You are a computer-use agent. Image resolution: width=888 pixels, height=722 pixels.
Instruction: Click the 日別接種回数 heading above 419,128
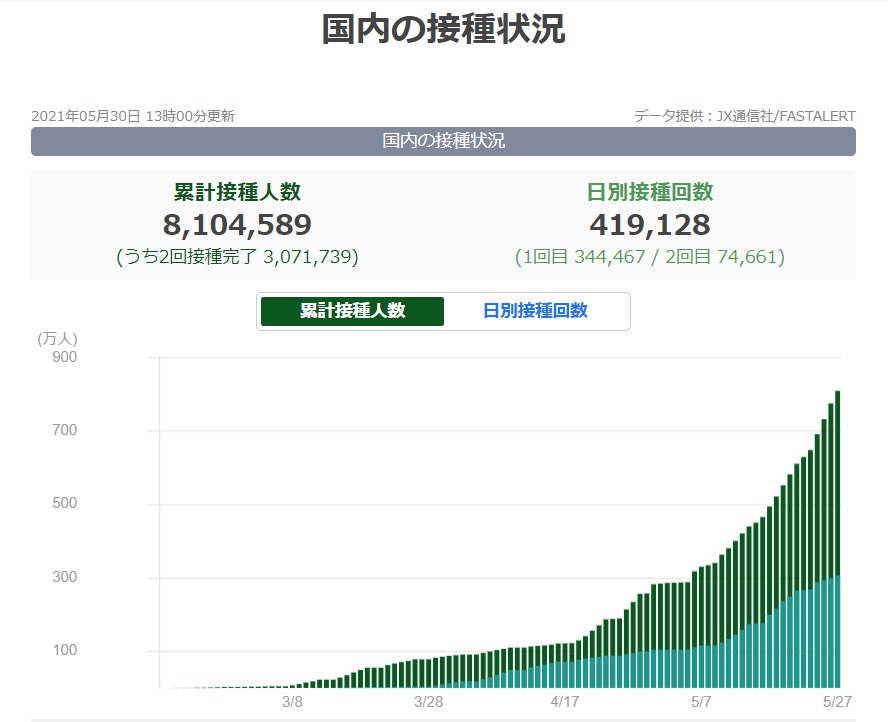tap(650, 192)
